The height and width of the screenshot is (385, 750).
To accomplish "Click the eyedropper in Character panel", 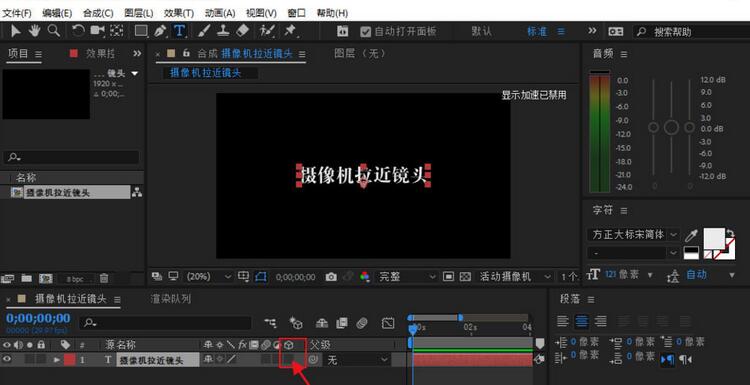I will (691, 235).
